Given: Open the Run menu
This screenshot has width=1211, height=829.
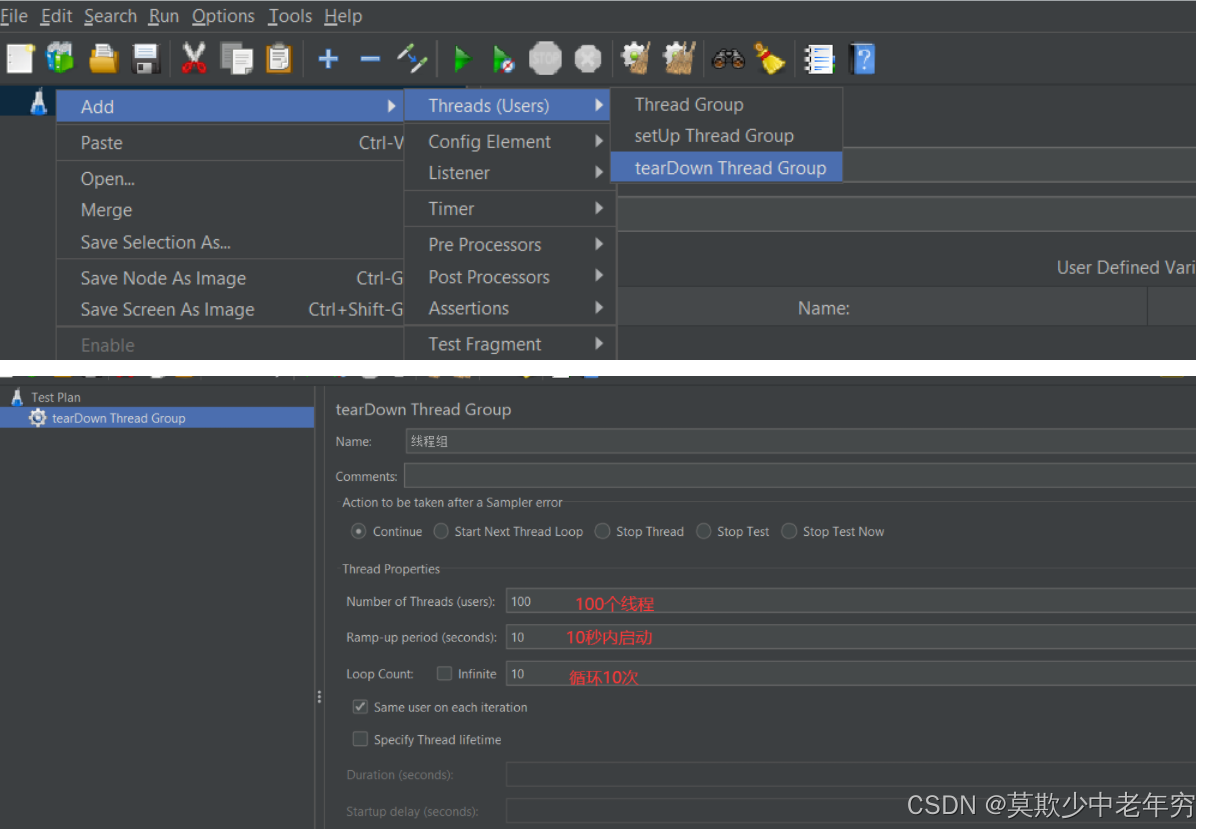Looking at the screenshot, I should (x=164, y=16).
